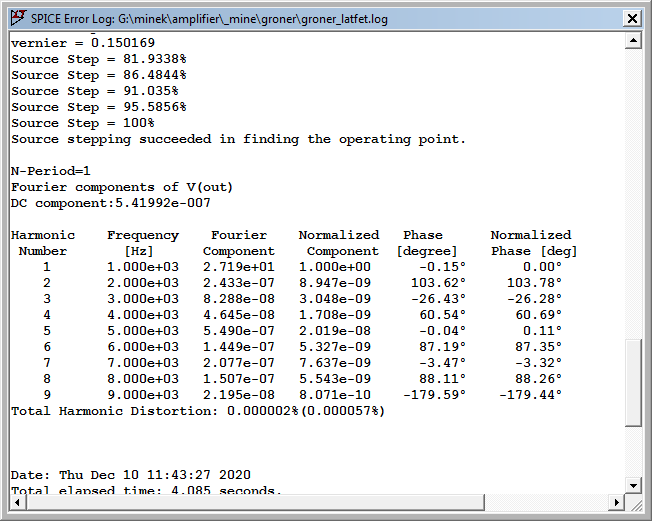Click the Fourier component value 1.507e-07

pos(239,379)
